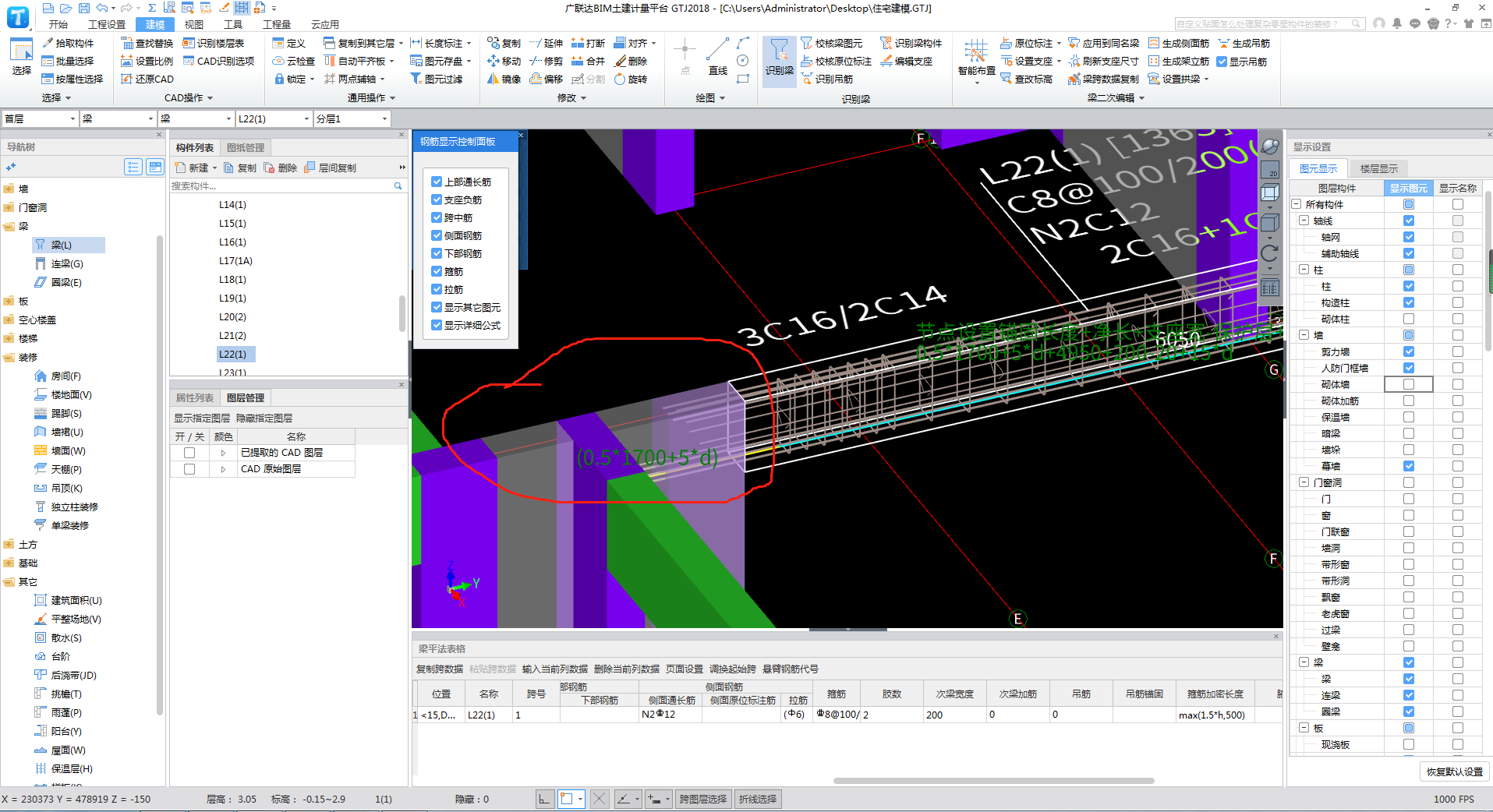1493x812 pixels.
Task: Click 显示指定图层 link
Action: point(202,418)
